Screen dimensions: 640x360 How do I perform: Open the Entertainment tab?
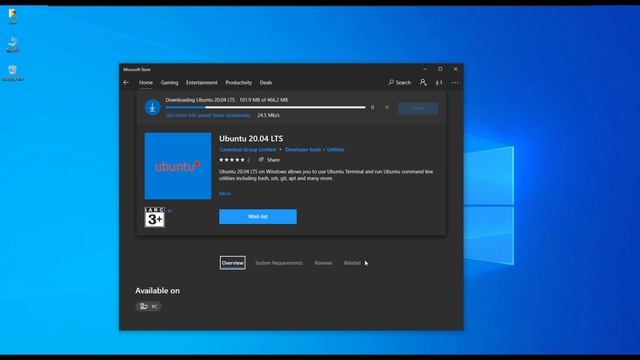[202, 82]
